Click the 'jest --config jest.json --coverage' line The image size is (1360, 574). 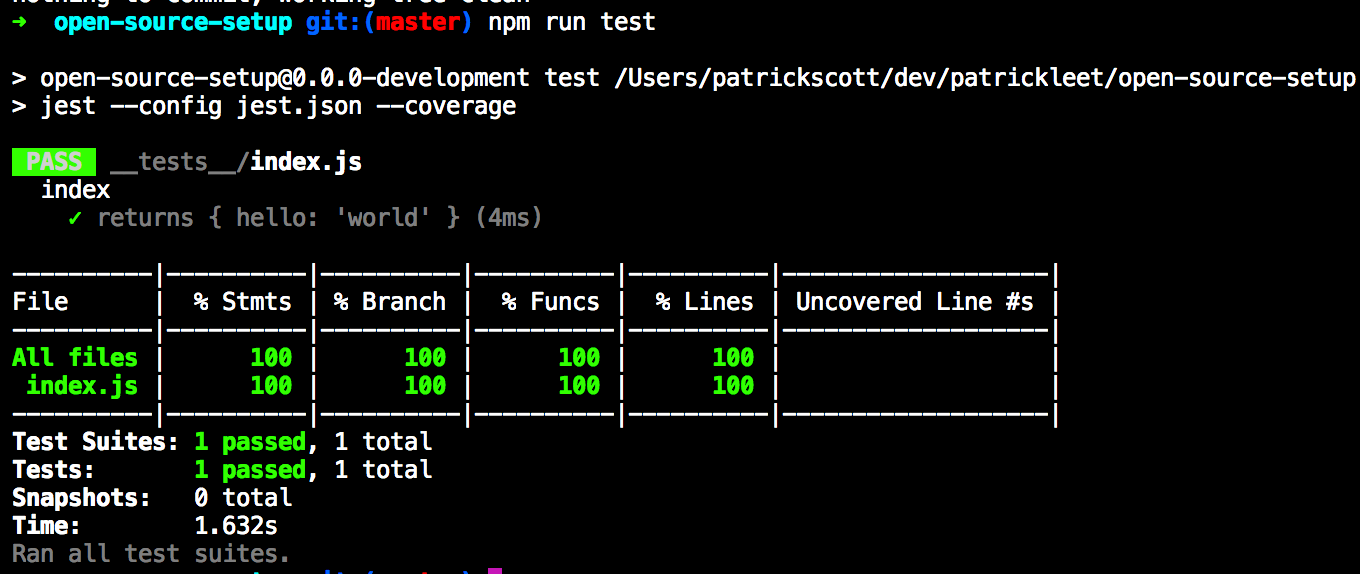[x=278, y=106]
